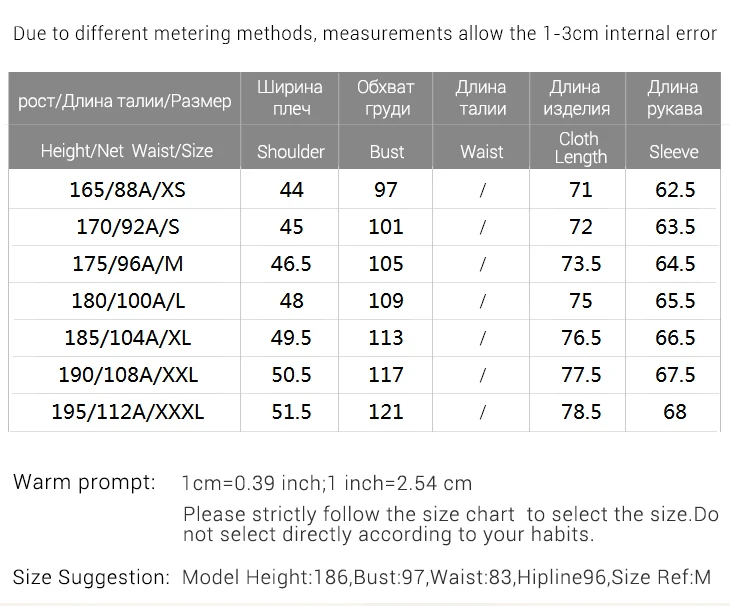Select the 180/100A/L size row
The width and height of the screenshot is (730, 606).
click(x=365, y=301)
